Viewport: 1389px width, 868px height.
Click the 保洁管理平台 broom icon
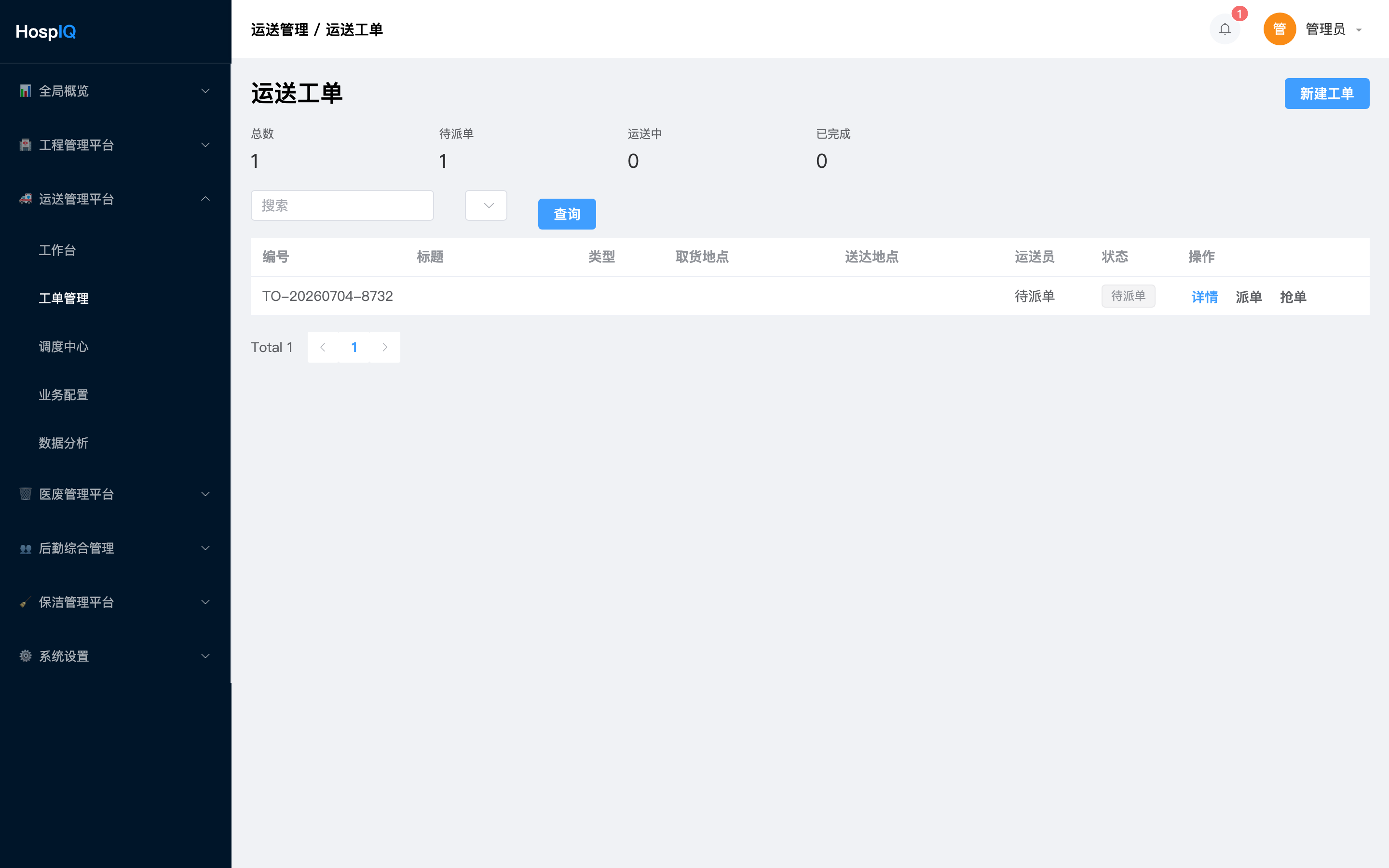(x=25, y=602)
